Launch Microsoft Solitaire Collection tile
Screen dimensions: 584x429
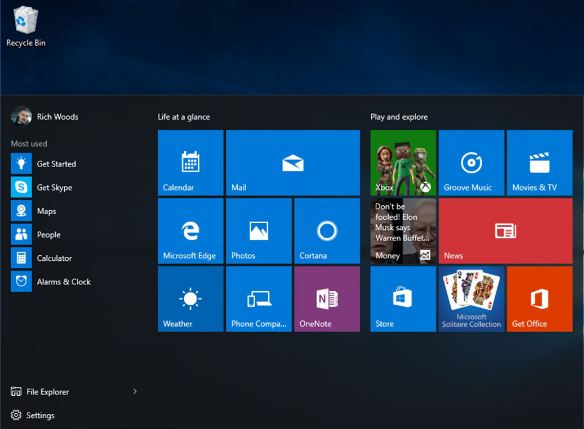(472, 299)
